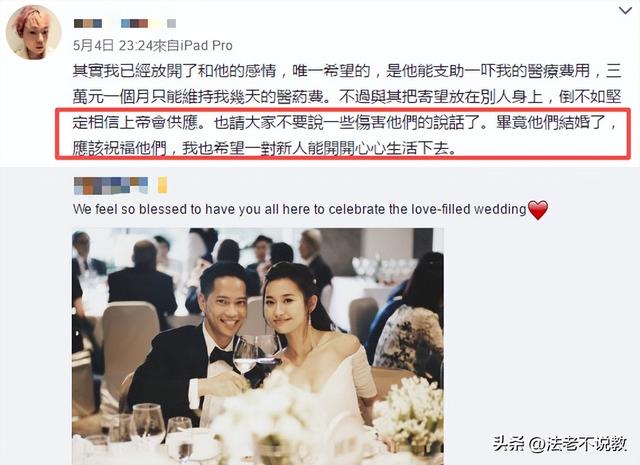Click the @法老不说教 watermark handle

click(x=578, y=444)
